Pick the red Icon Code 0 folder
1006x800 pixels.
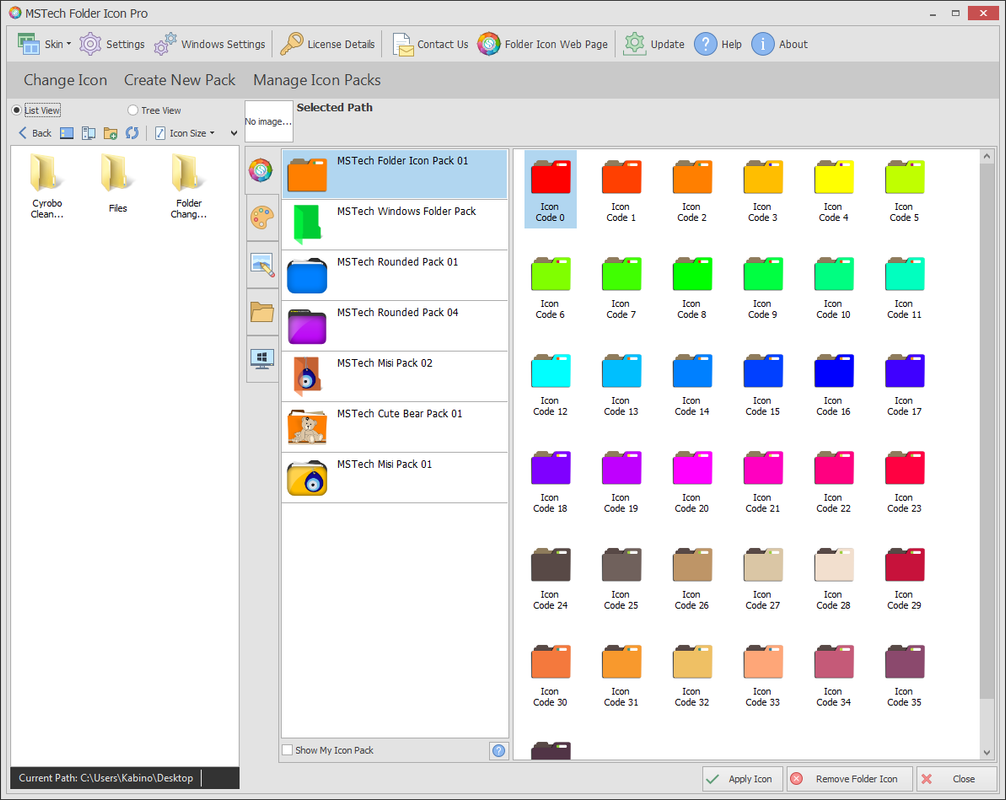pyautogui.click(x=550, y=189)
